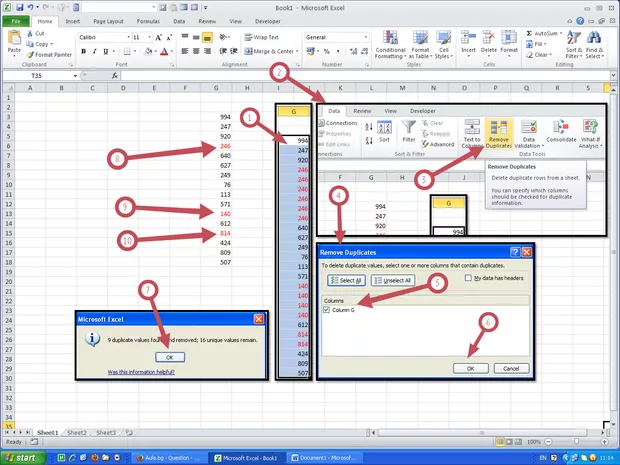This screenshot has height=465, width=620.
Task: Click the horizontal scrollbar at the bottom of the sheet
Action: click(482, 433)
